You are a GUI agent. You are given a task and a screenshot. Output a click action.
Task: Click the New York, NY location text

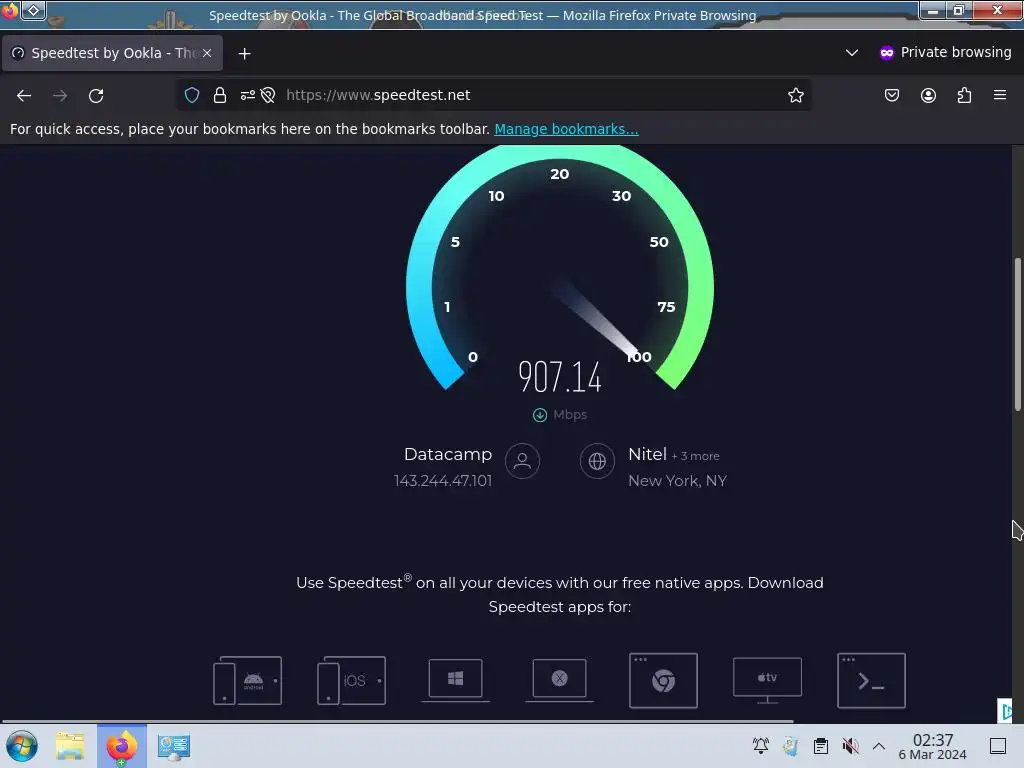point(677,481)
